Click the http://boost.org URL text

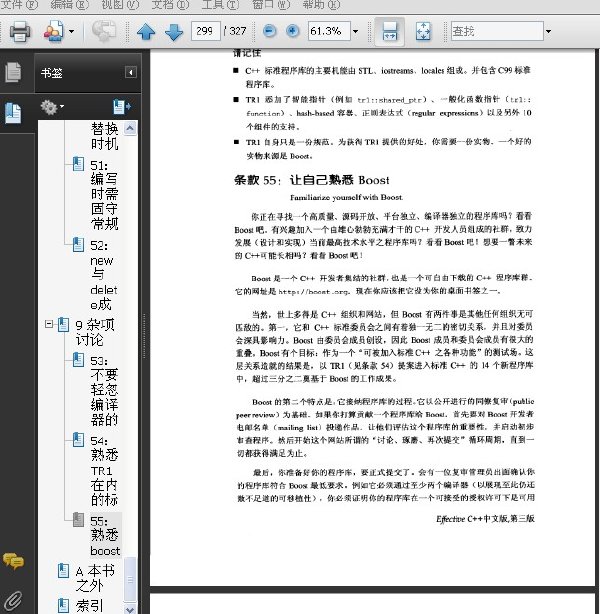(x=313, y=292)
